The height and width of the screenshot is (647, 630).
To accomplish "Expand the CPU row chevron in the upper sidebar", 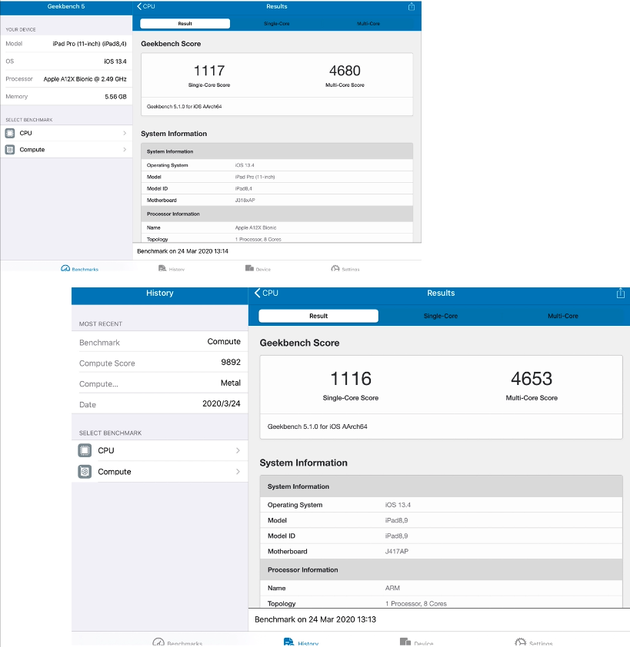I will [x=125, y=133].
